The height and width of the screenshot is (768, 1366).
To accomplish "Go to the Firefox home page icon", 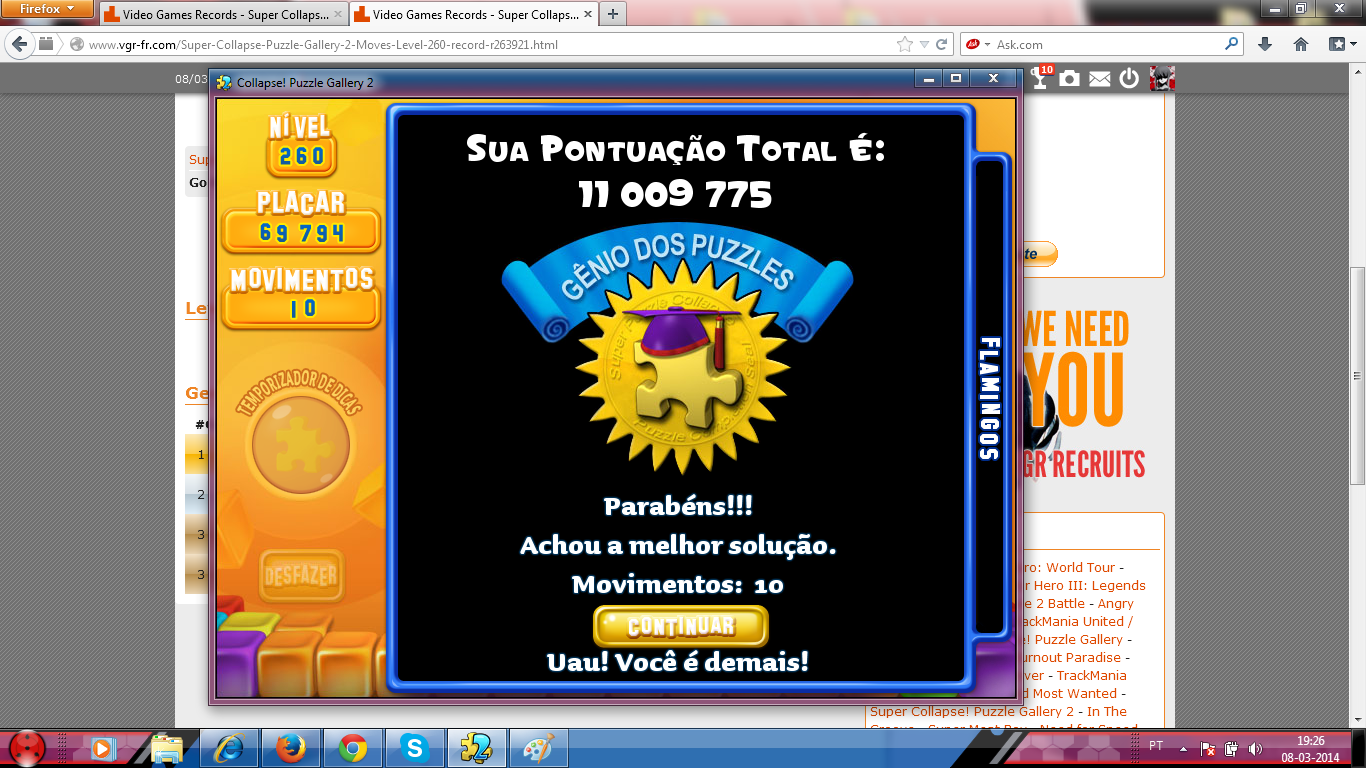I will click(x=1301, y=44).
